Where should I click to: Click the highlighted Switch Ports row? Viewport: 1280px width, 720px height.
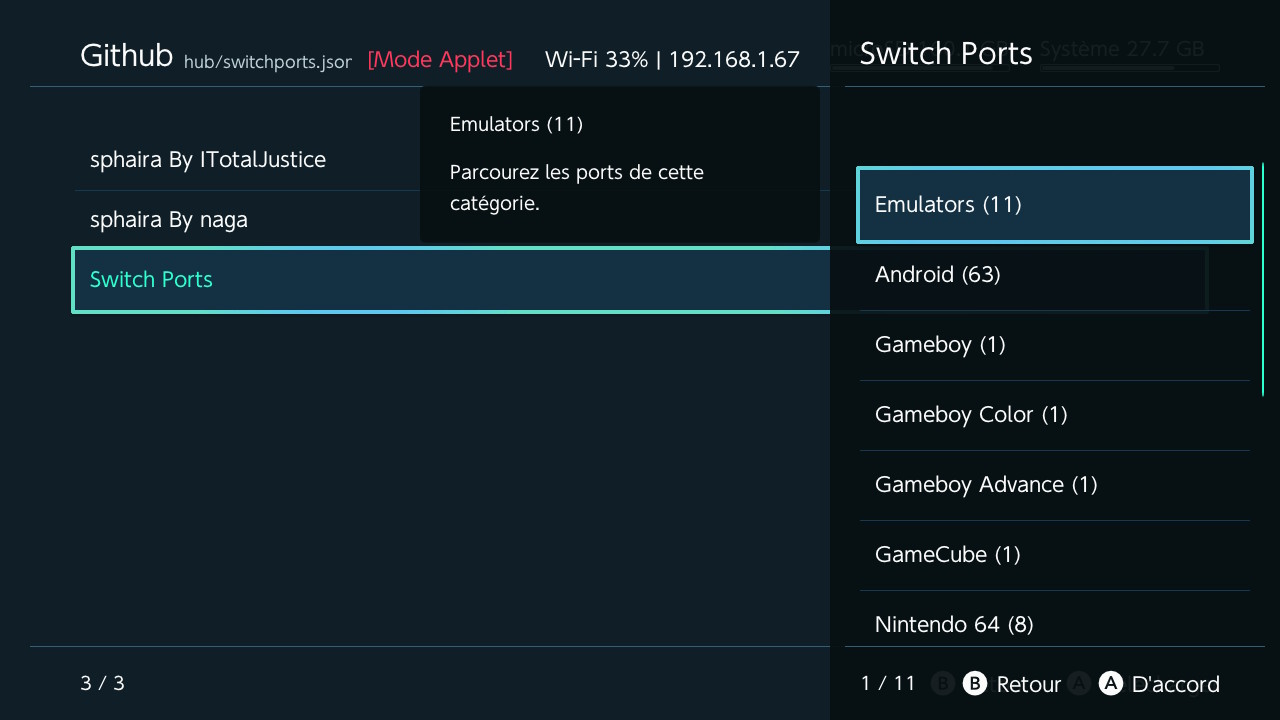451,280
